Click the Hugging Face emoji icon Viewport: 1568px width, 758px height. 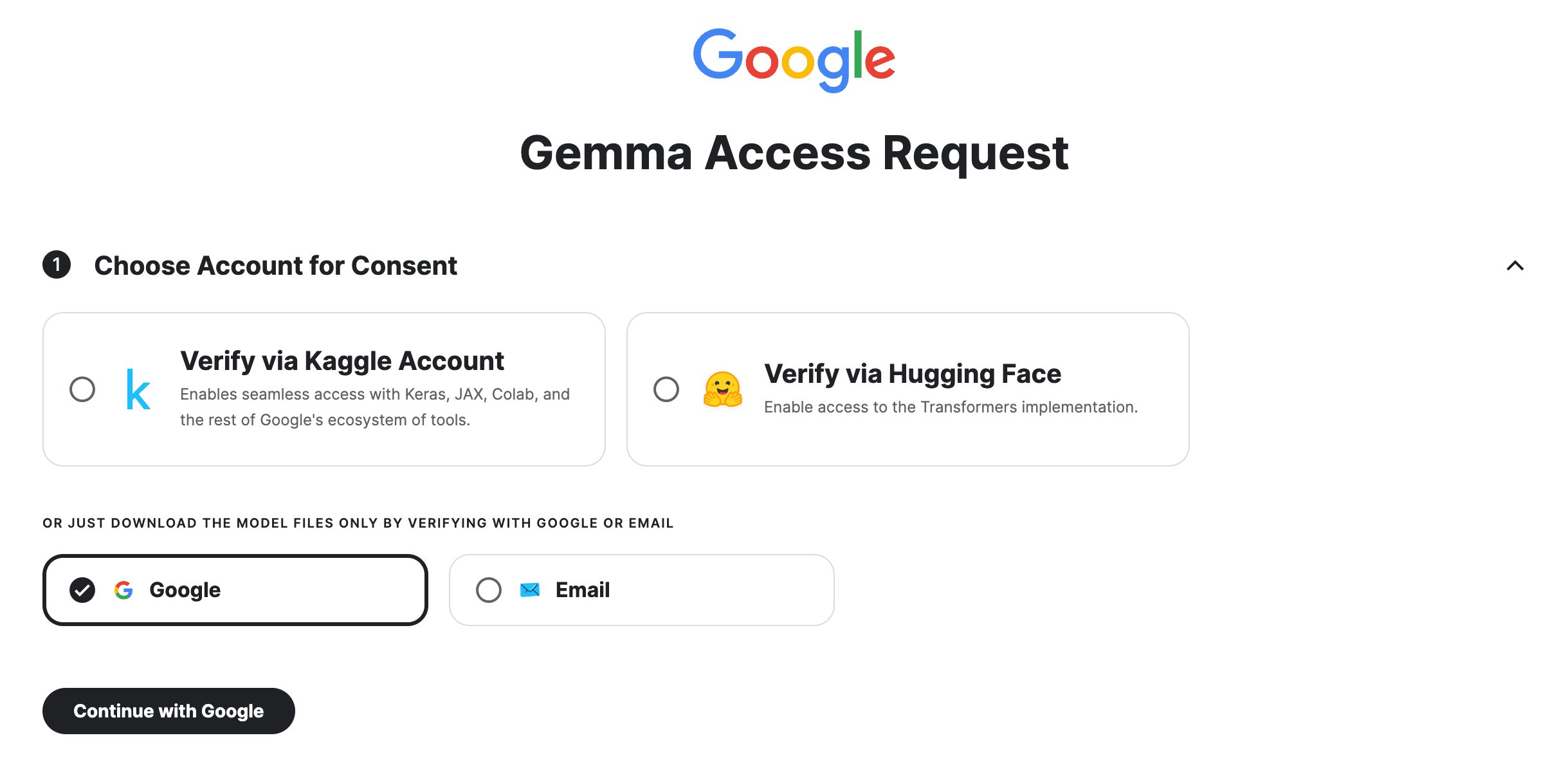click(x=722, y=389)
